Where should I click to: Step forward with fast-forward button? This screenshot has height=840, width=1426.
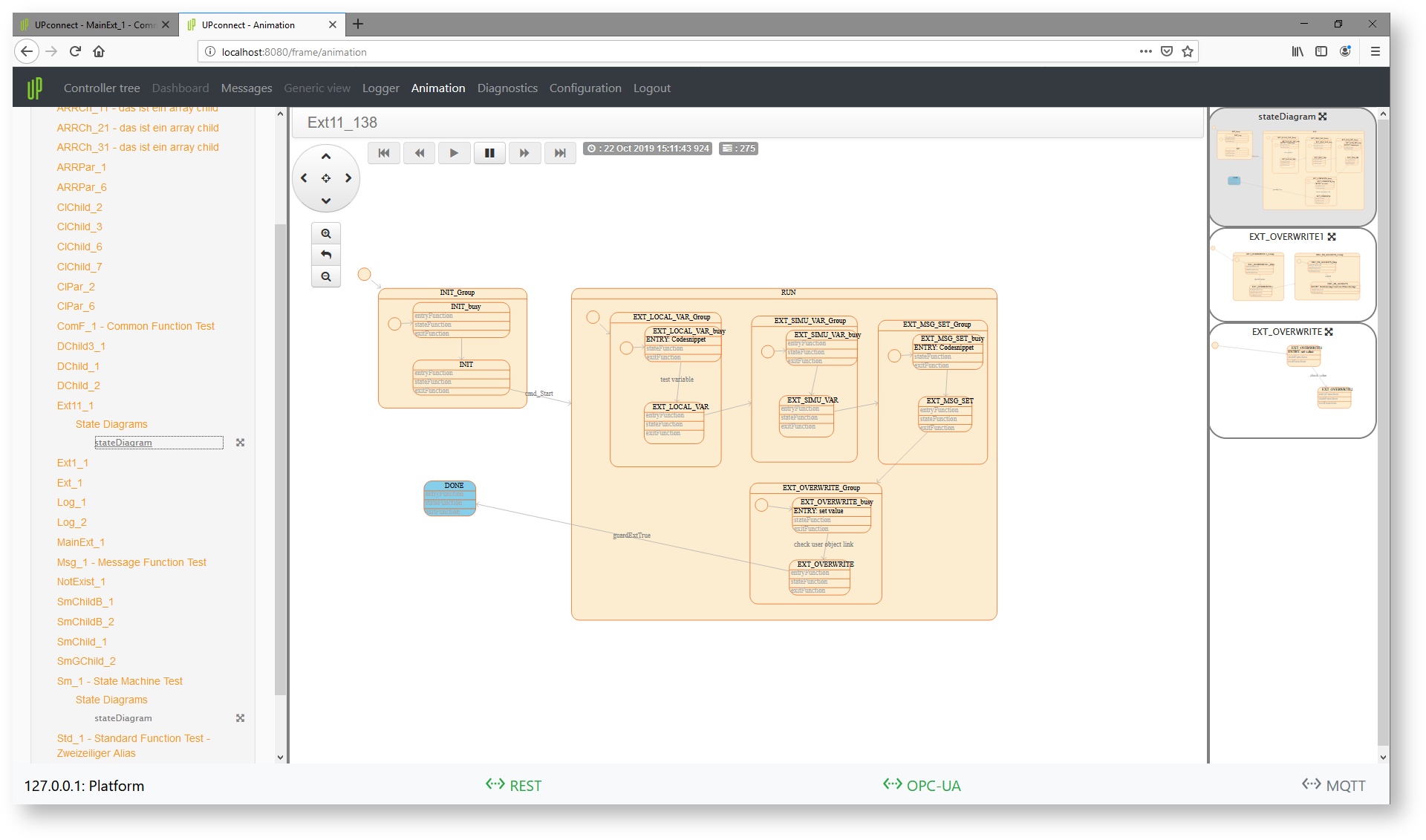pos(524,153)
